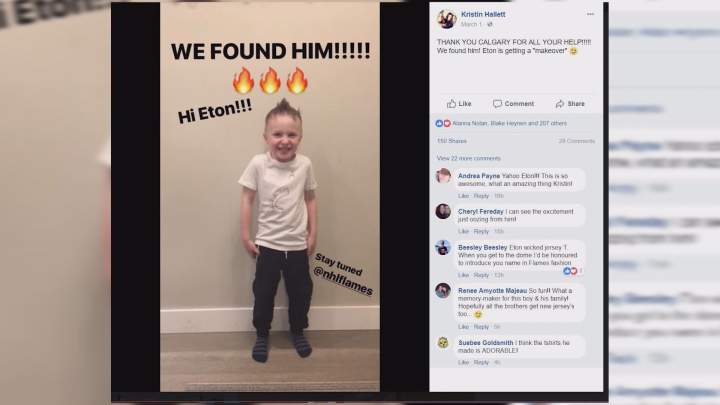Click the March 1 post timestamp
Viewport: 720px width, 405px height.
pyautogui.click(x=471, y=24)
